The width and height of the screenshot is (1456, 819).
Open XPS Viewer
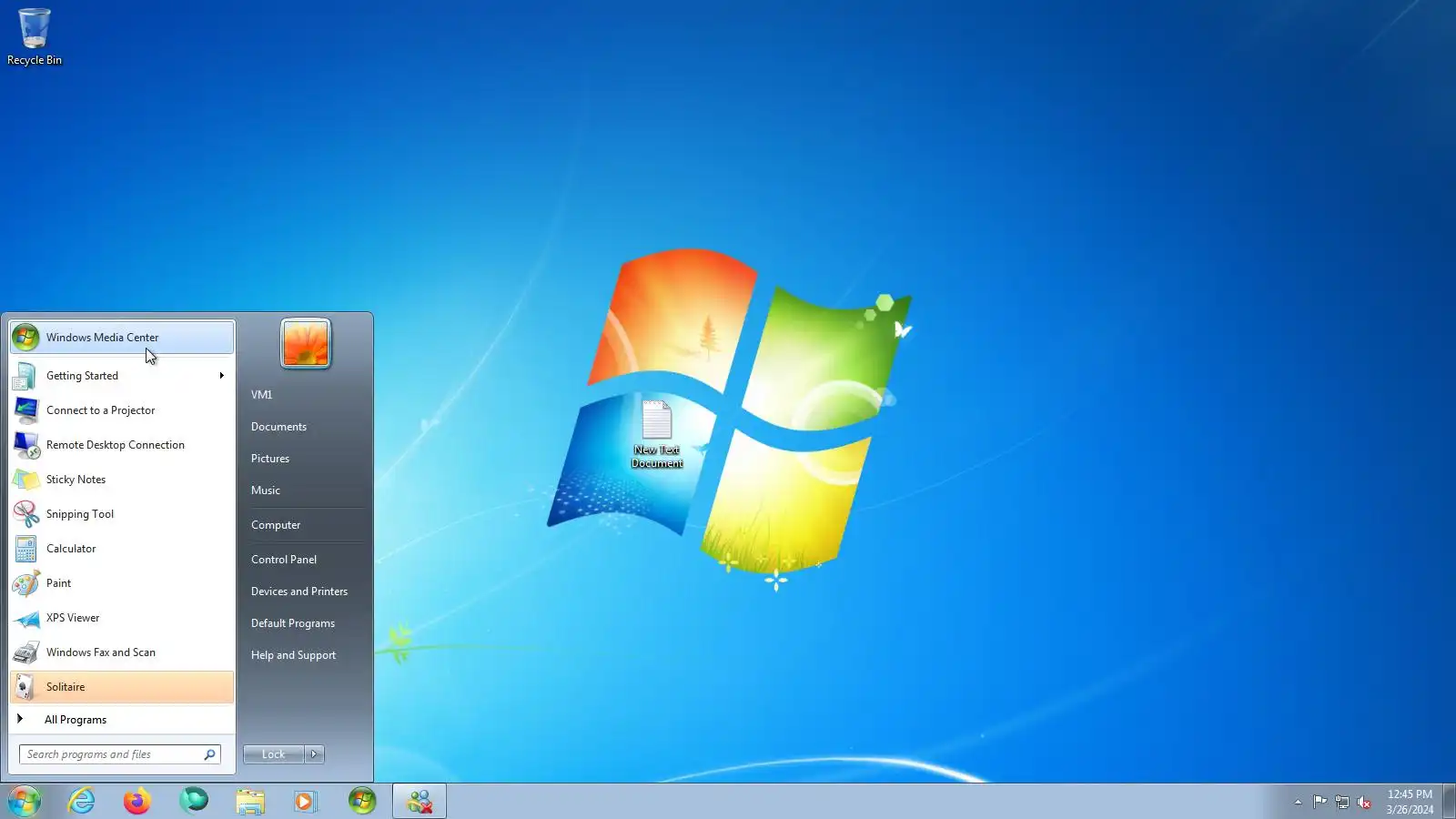(x=122, y=618)
